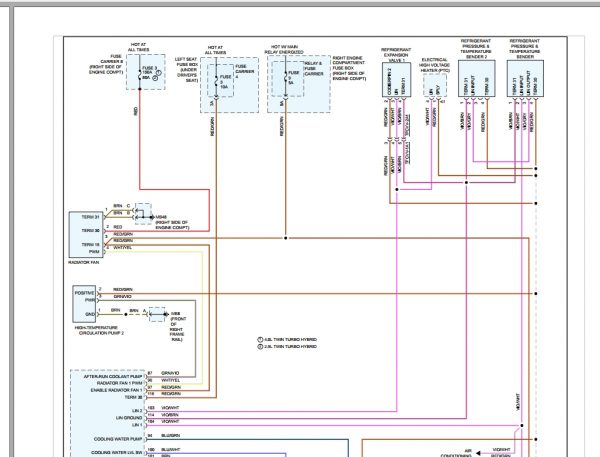Click the 'LIN GROUND' pin label
600x457 pixels.
[x=129, y=418]
